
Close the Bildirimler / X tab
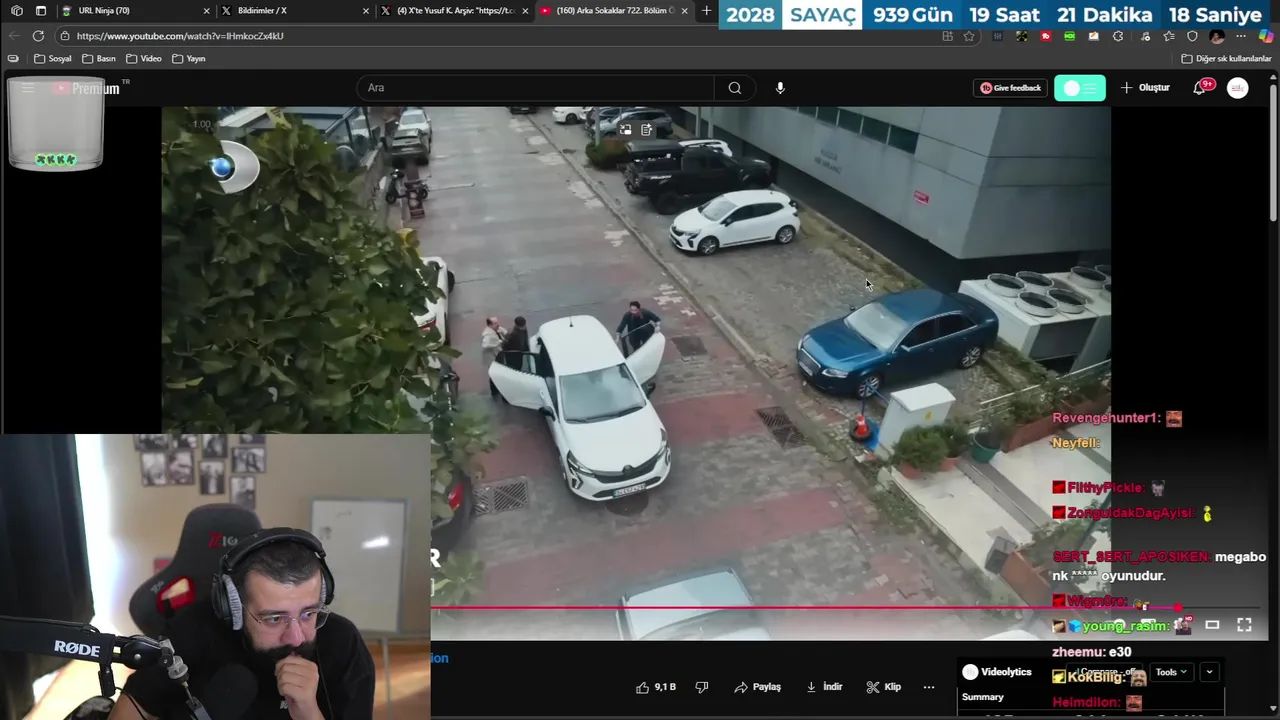366,11
